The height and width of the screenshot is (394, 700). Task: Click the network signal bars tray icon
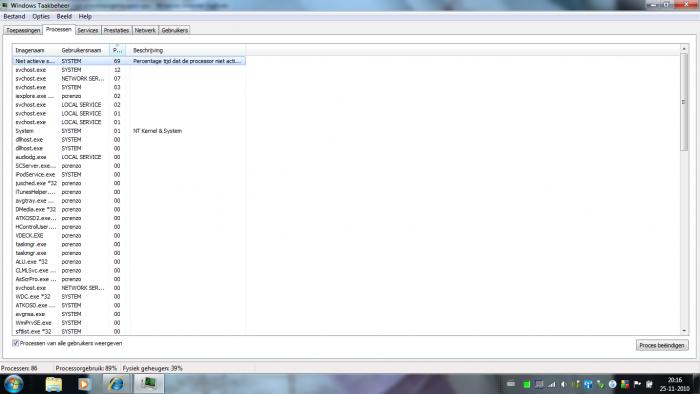point(552,384)
